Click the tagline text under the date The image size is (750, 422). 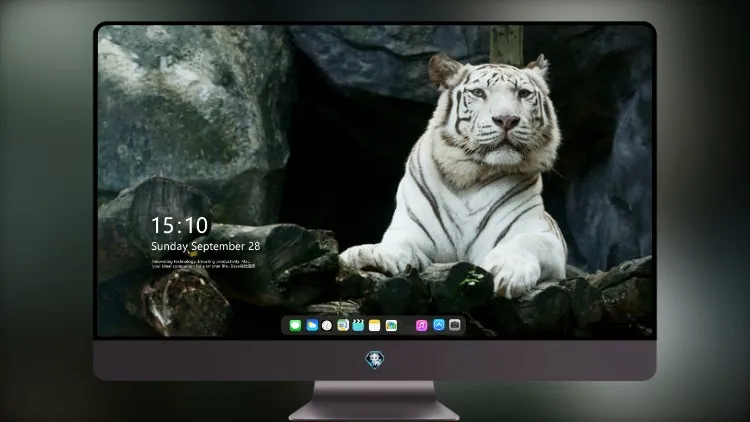click(204, 264)
